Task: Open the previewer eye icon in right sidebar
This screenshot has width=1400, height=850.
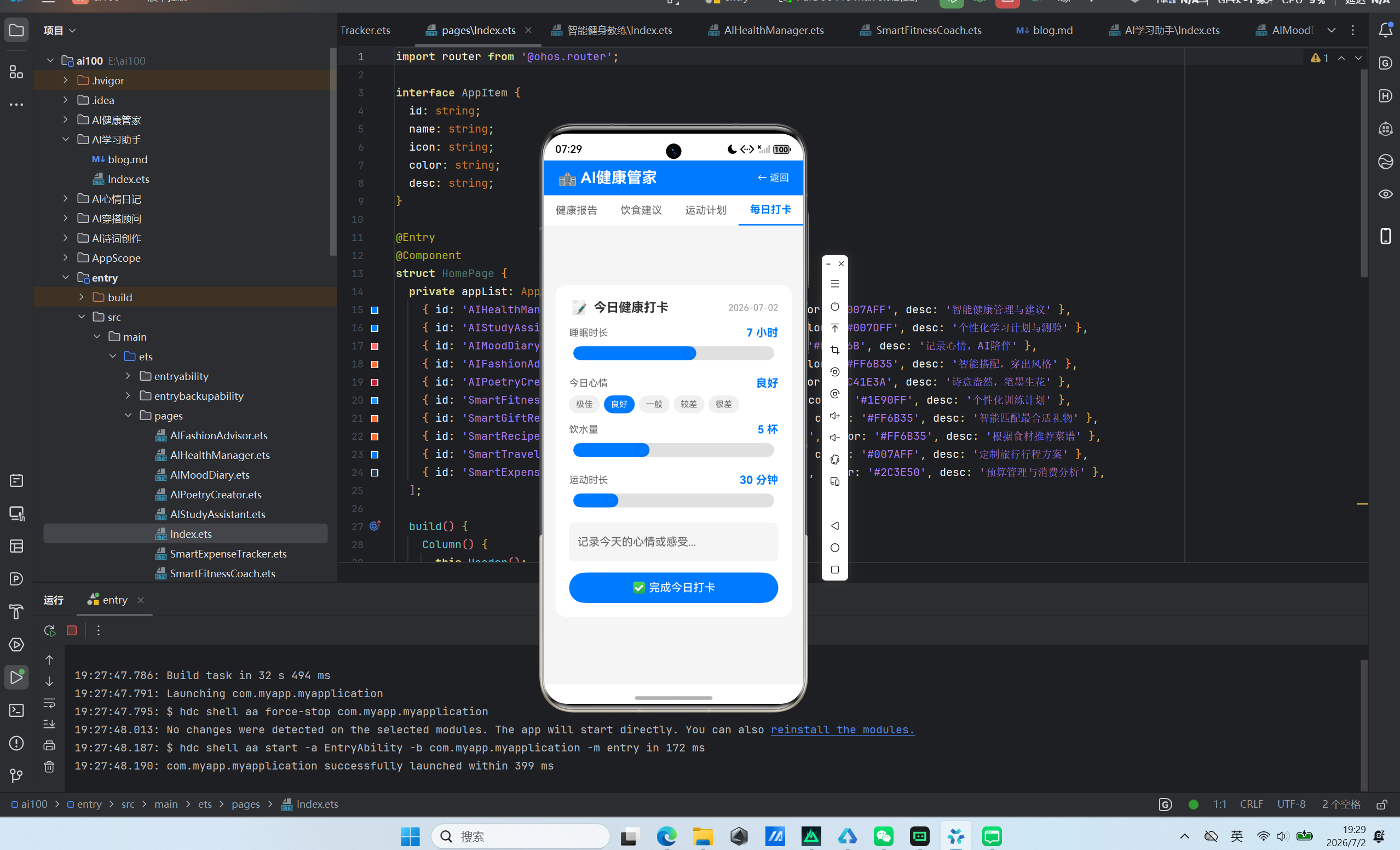Action: [x=1386, y=194]
